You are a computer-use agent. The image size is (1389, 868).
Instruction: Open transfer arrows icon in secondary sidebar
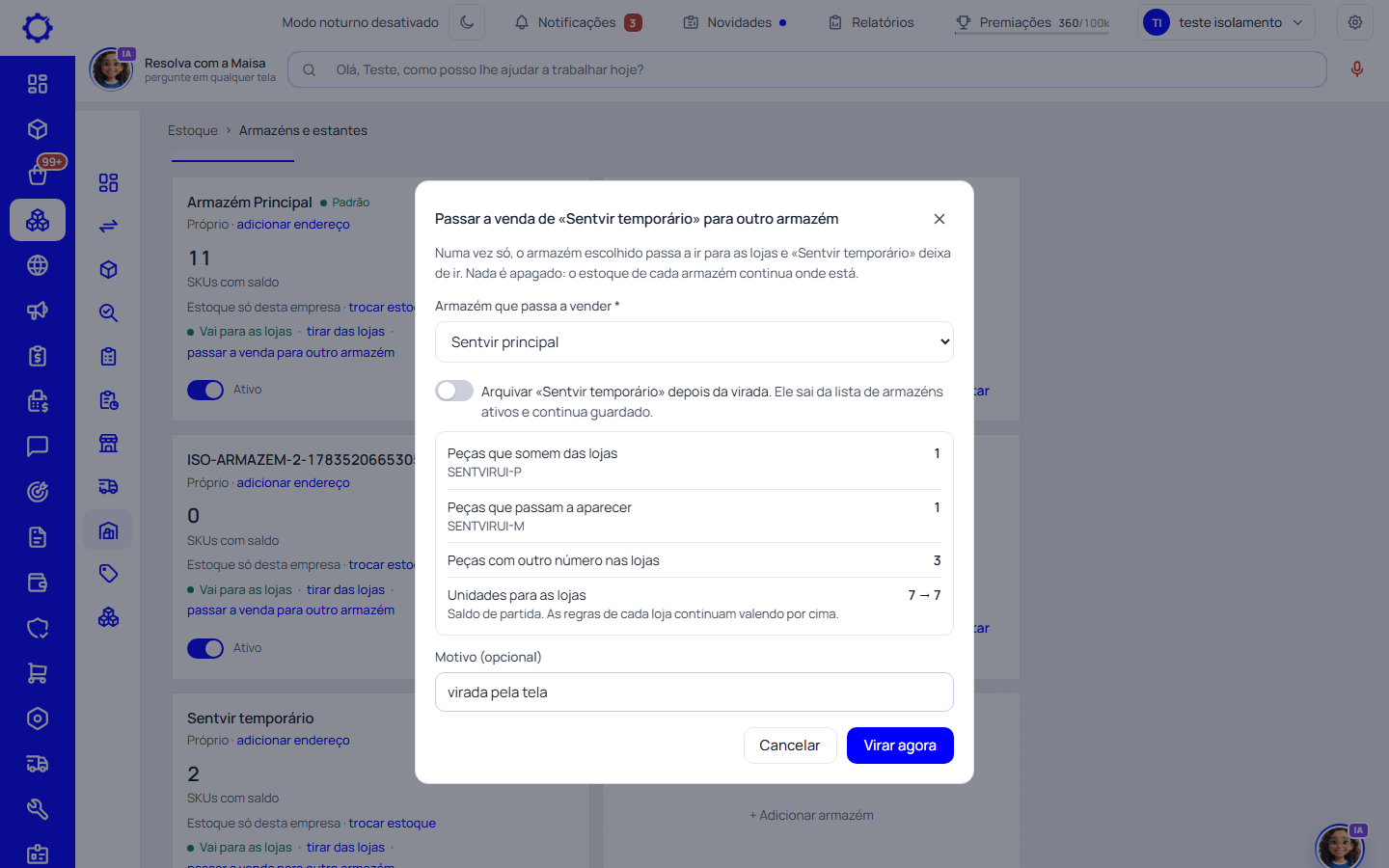point(108,226)
